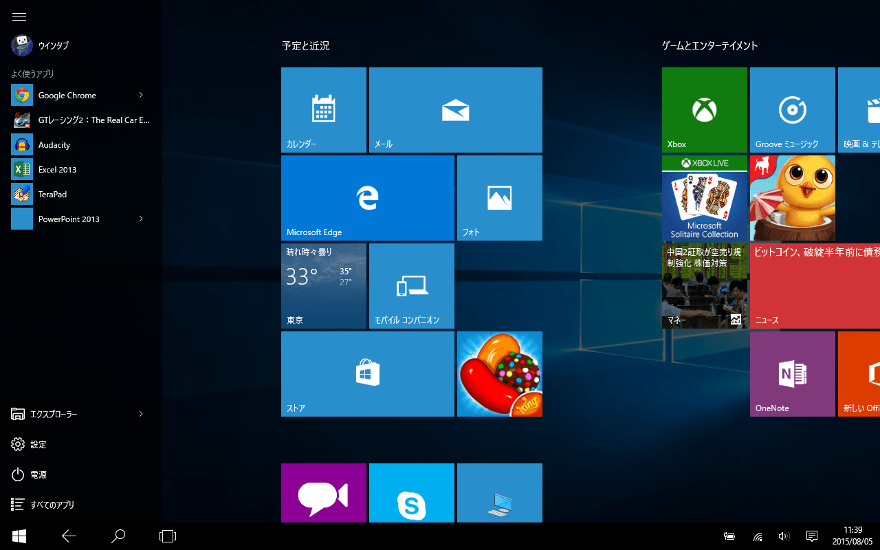Open the Xbox tile
Screen dimensions: 880x550
pos(704,110)
